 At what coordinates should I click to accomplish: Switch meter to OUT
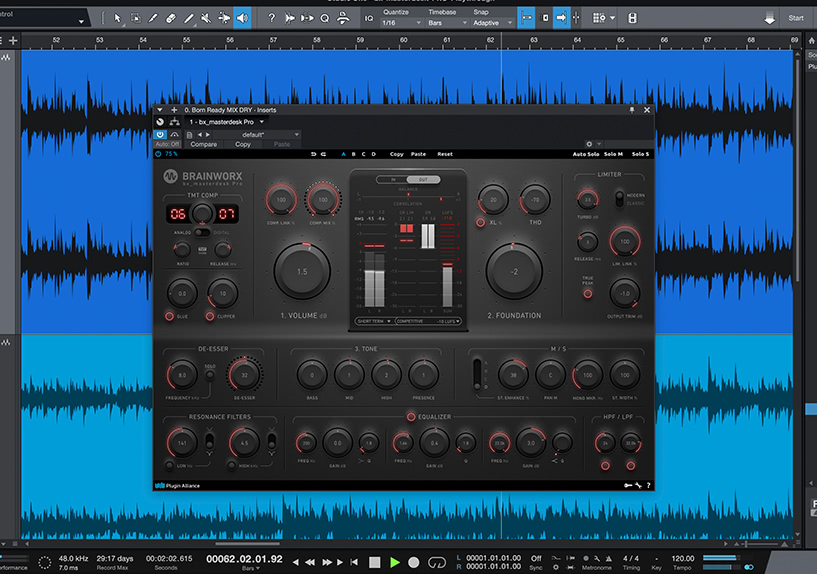(423, 180)
